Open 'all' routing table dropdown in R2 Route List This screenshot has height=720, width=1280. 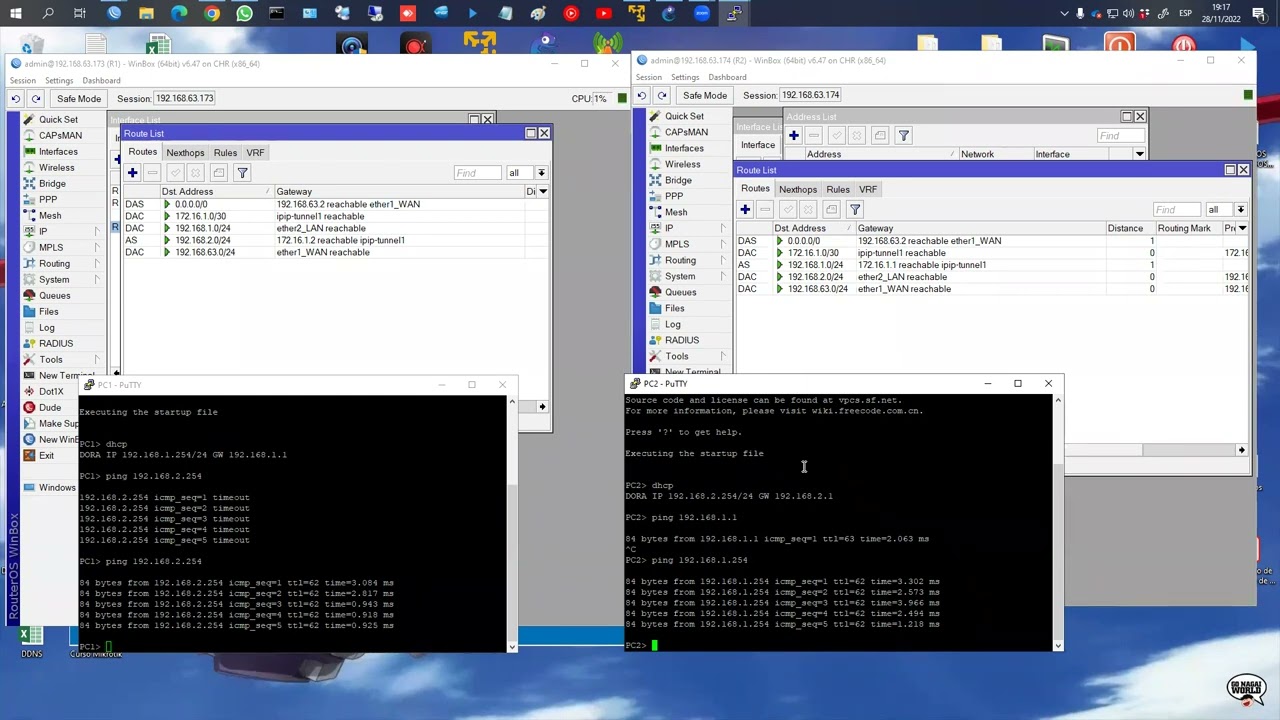pos(1241,210)
